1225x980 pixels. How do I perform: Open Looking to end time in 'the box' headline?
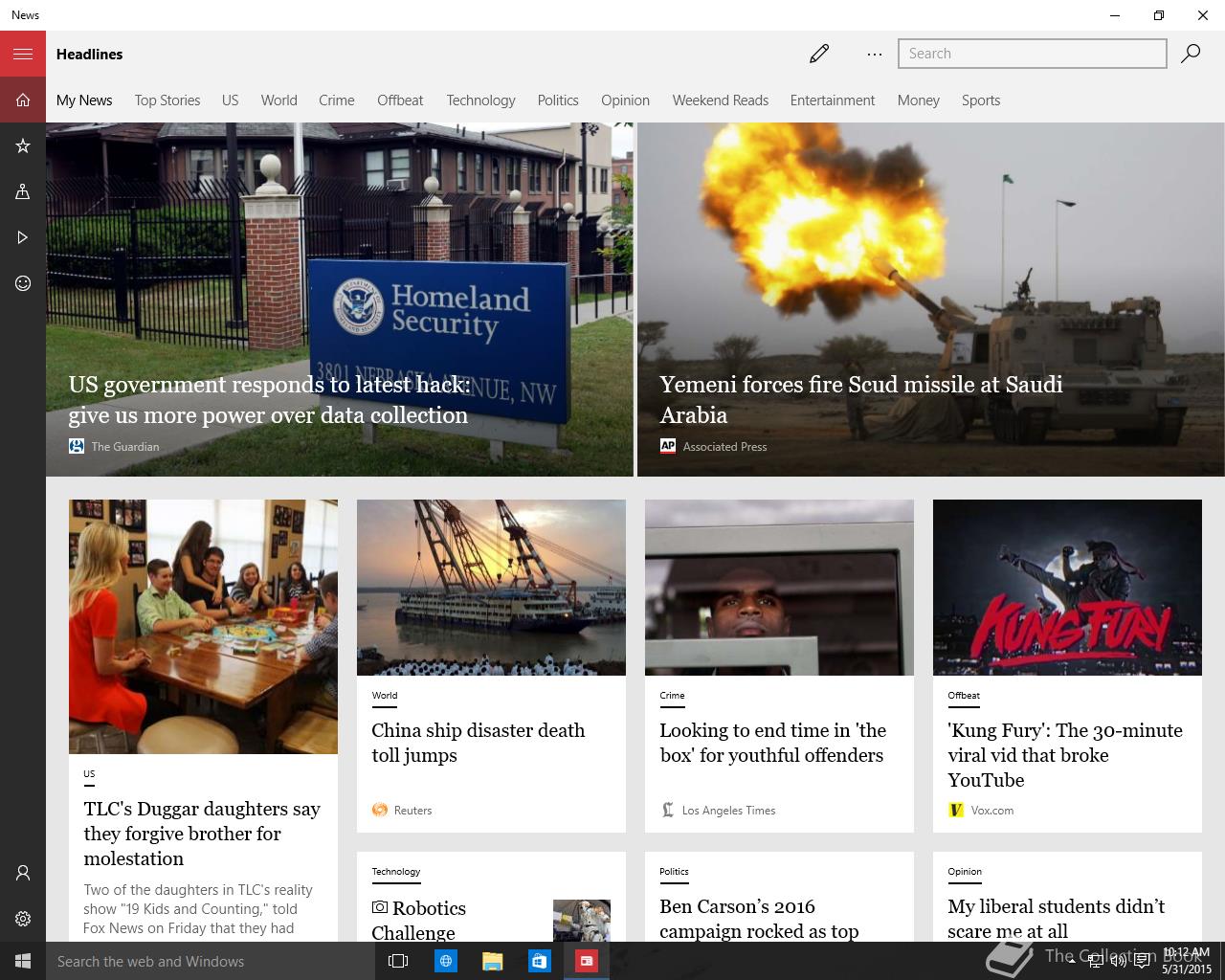click(x=773, y=743)
